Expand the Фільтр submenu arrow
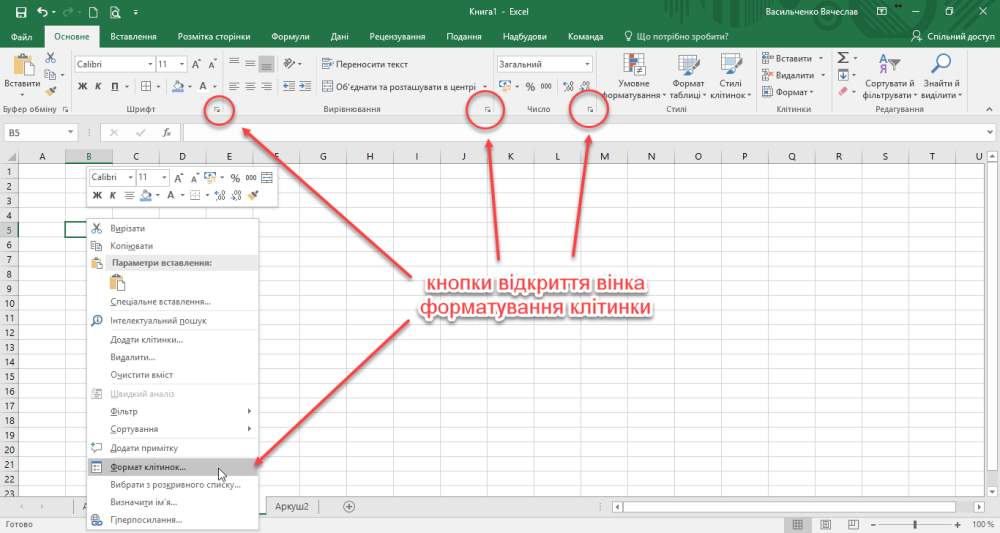Screen dimensions: 1000x533 click(x=249, y=411)
